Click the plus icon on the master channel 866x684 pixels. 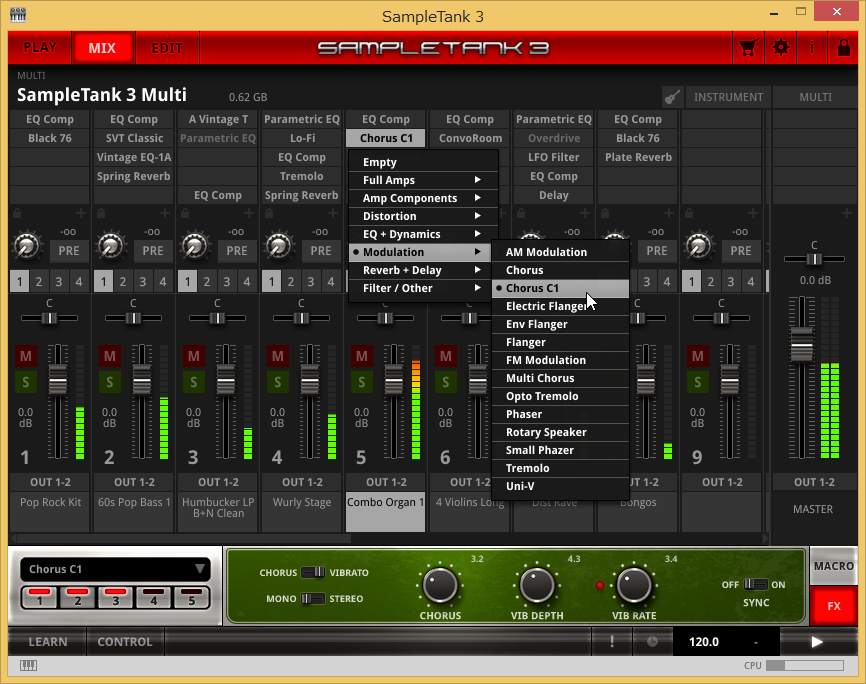pos(846,213)
